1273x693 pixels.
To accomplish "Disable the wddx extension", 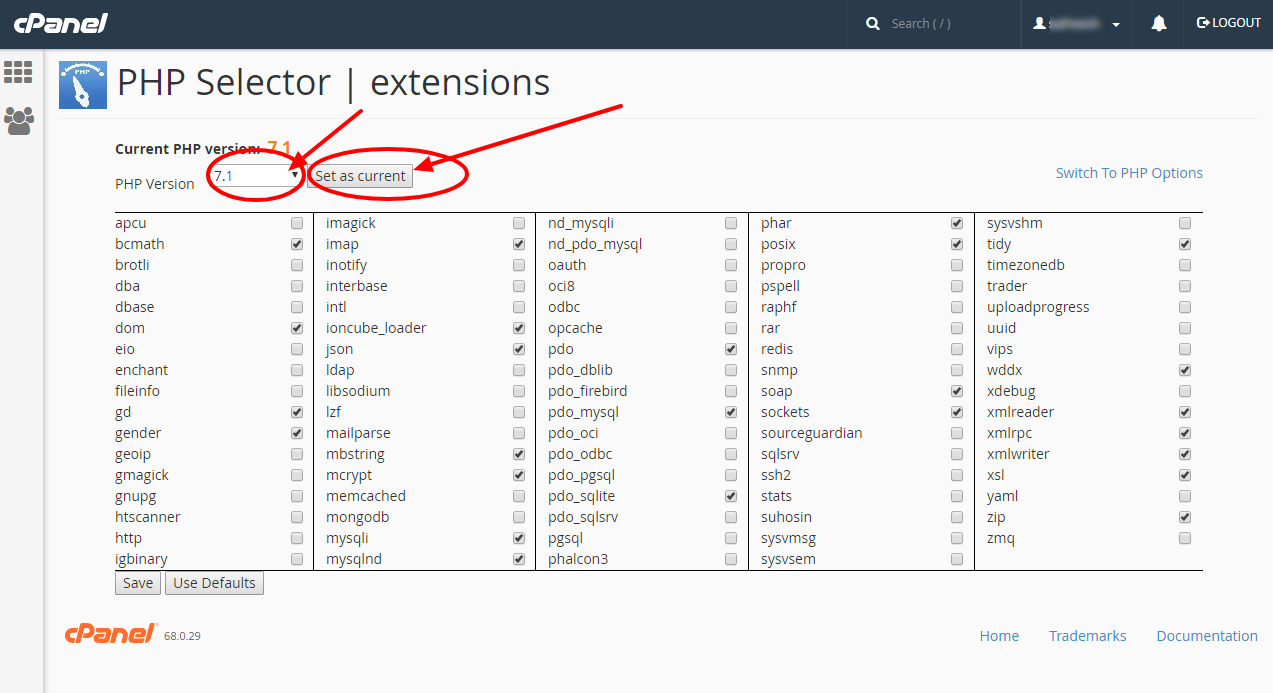I will [1185, 370].
